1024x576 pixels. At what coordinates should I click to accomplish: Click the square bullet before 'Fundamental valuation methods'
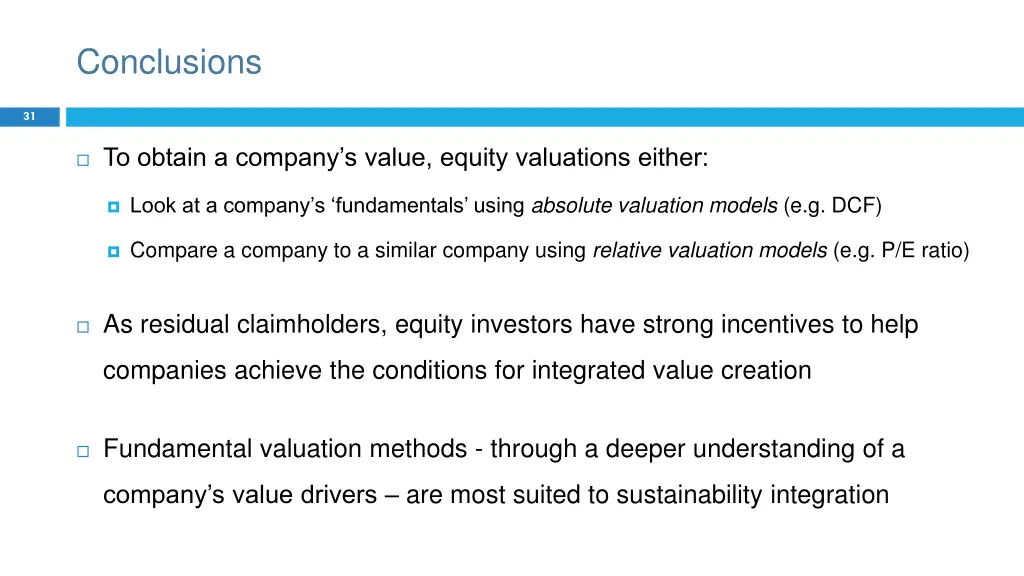point(83,451)
